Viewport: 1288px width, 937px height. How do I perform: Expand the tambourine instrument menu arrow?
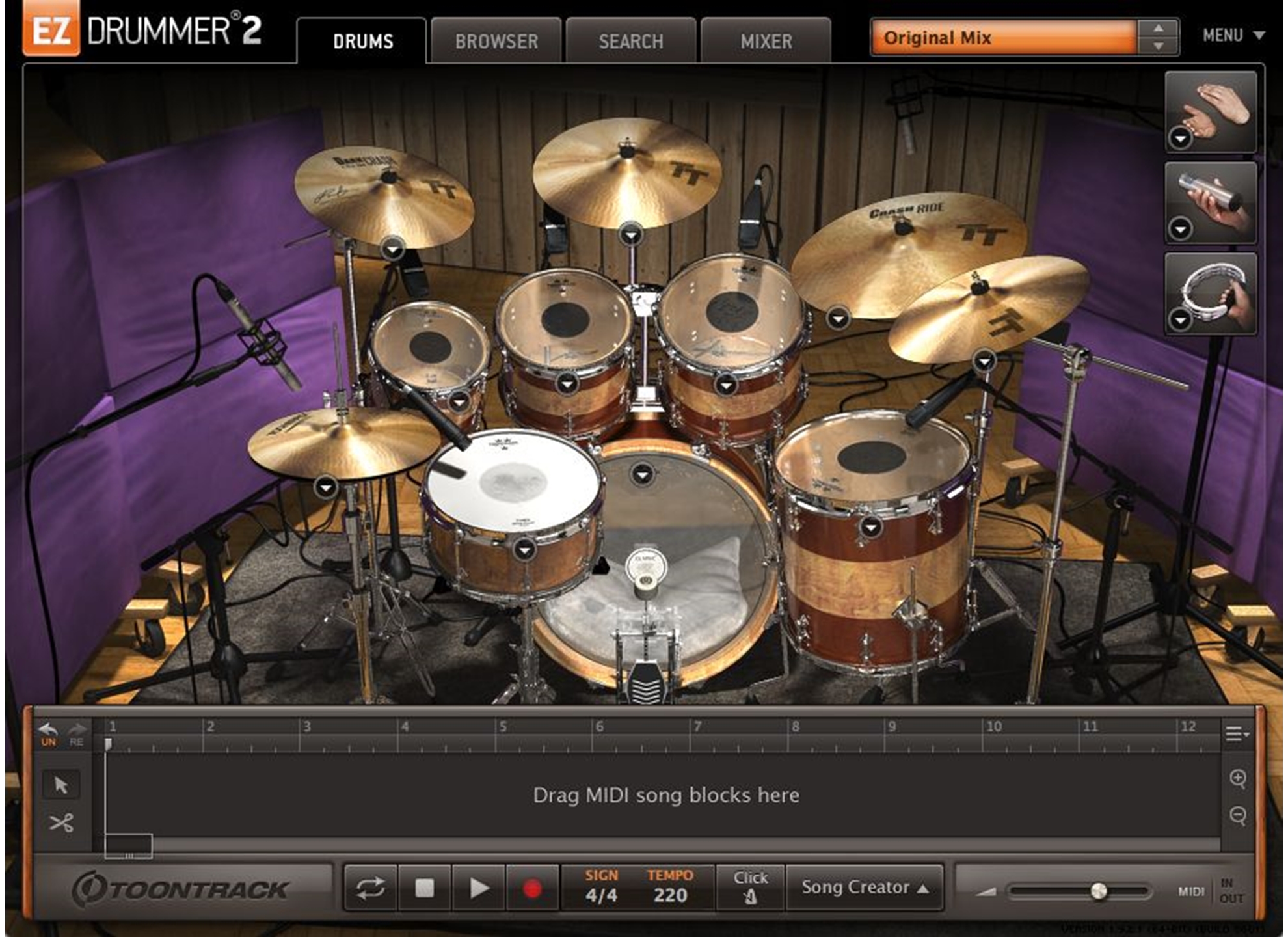[1181, 319]
